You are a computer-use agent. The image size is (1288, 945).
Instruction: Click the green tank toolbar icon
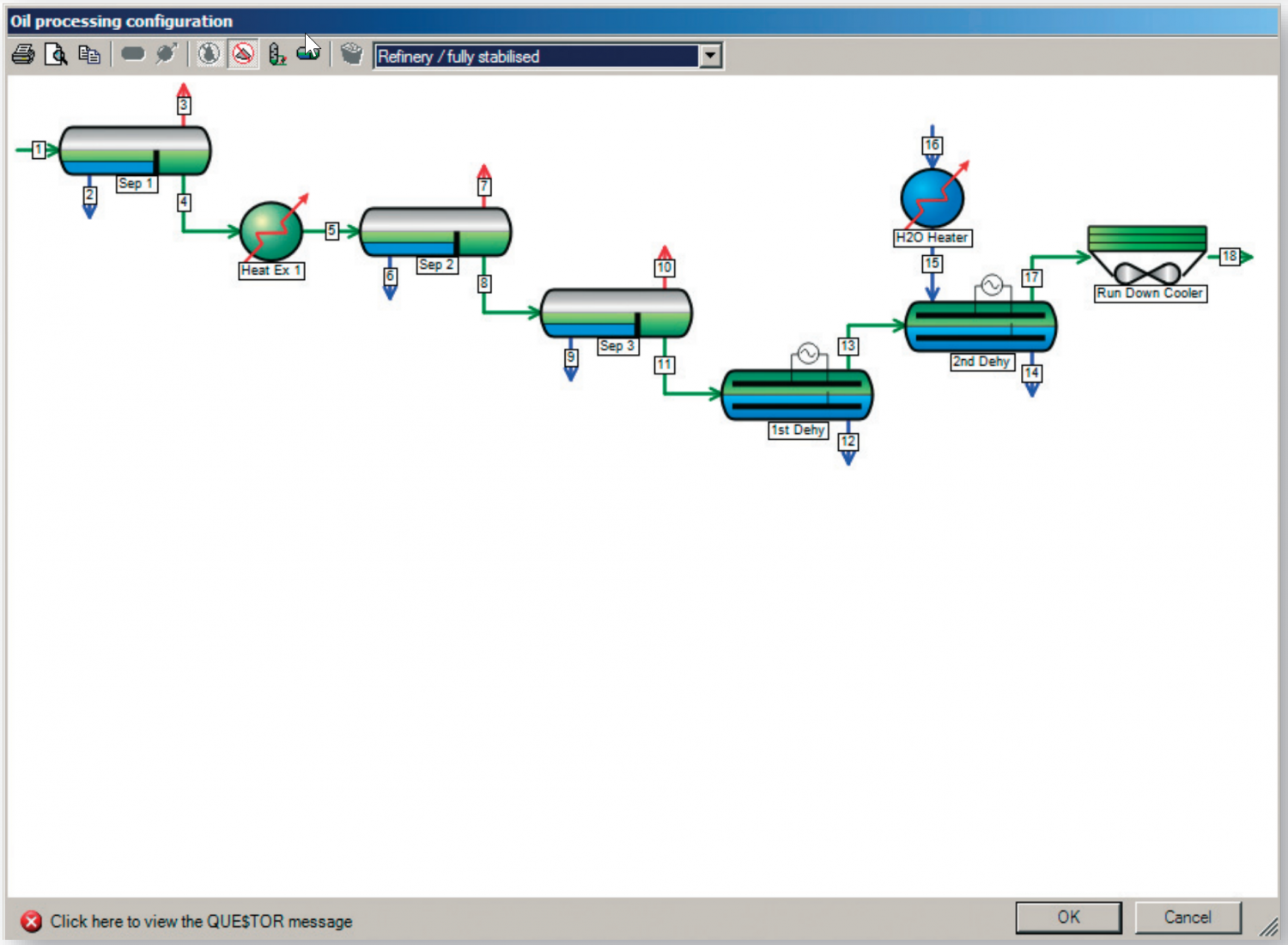tap(308, 54)
